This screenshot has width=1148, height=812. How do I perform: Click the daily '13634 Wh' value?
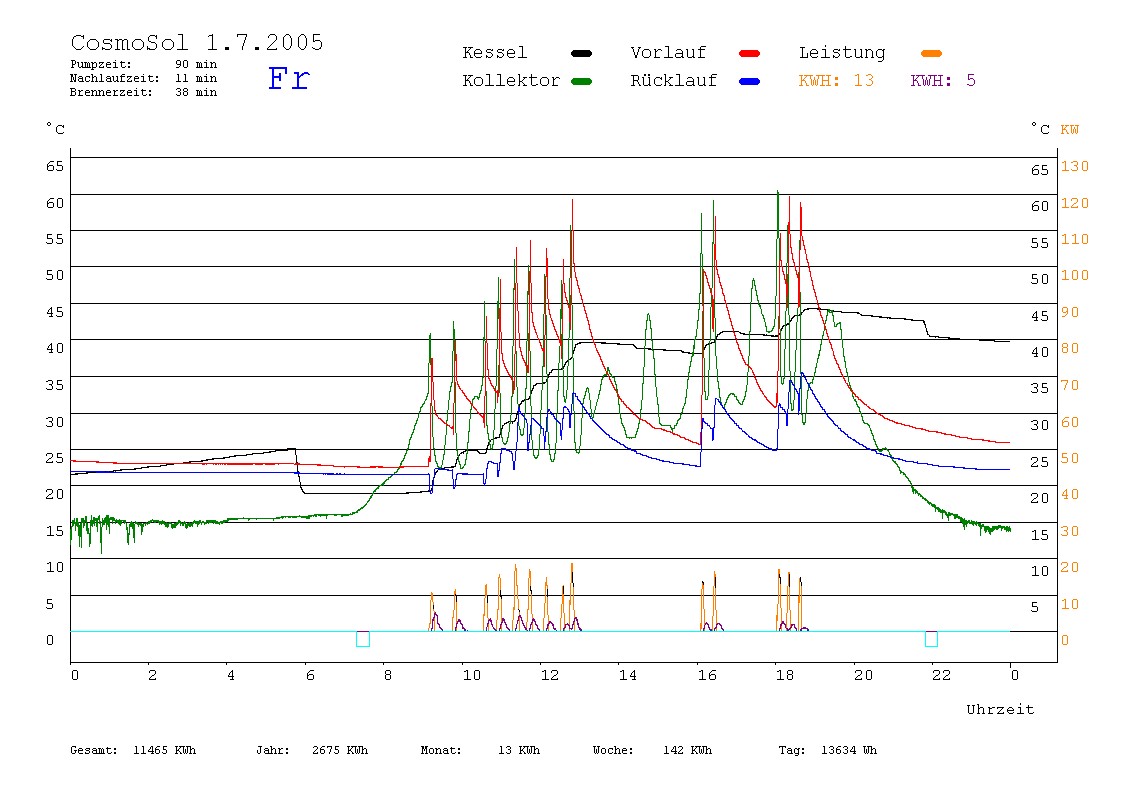pos(849,750)
